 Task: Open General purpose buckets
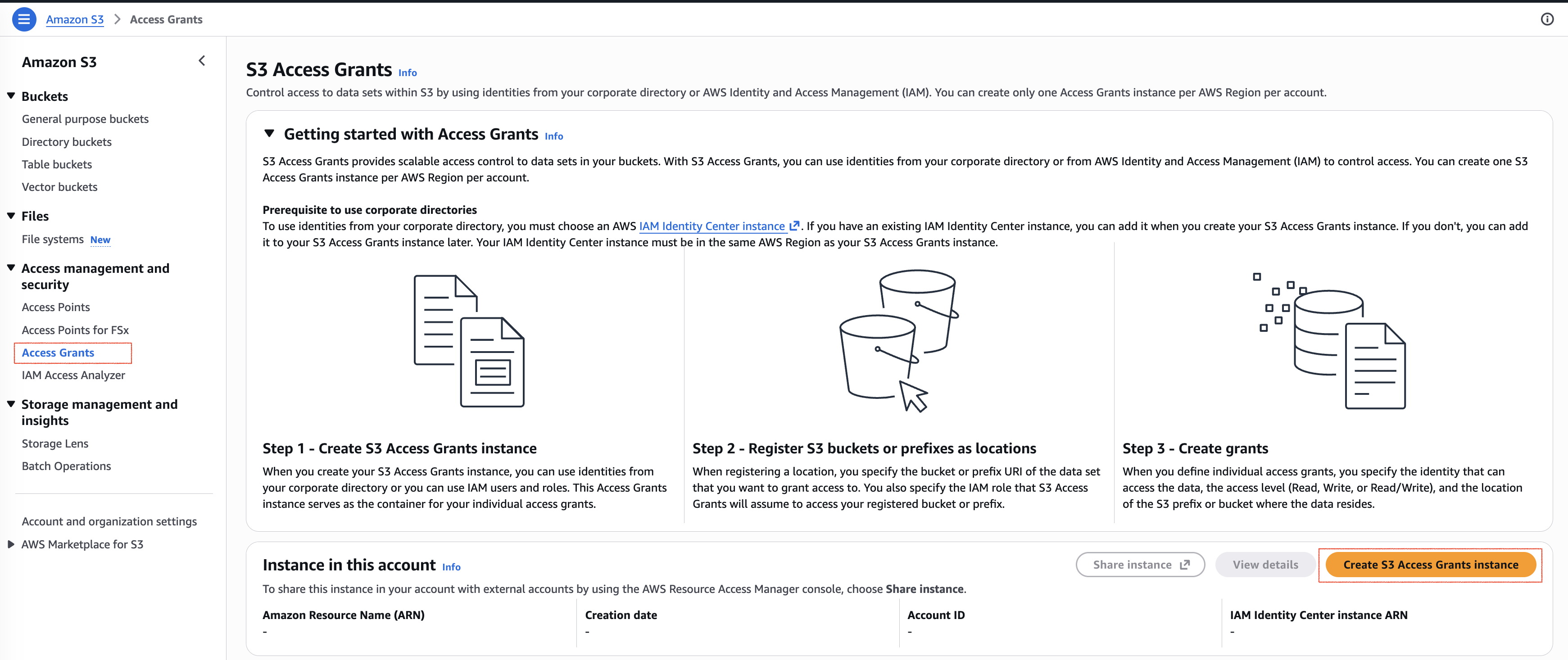(x=85, y=119)
